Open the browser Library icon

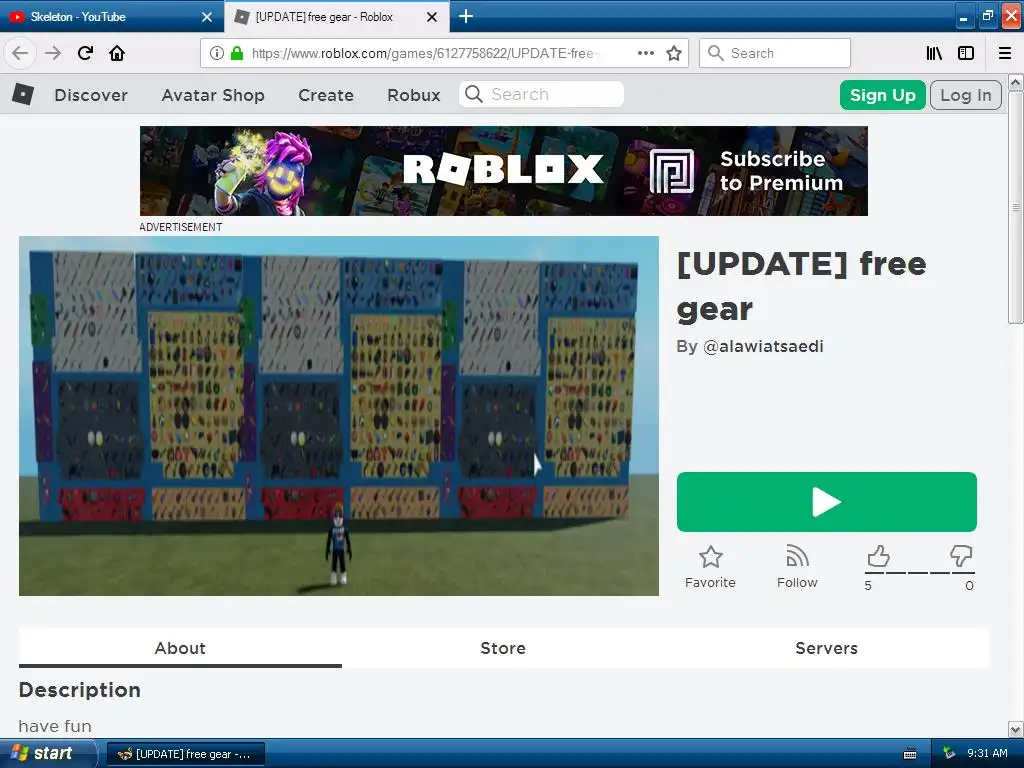[934, 53]
